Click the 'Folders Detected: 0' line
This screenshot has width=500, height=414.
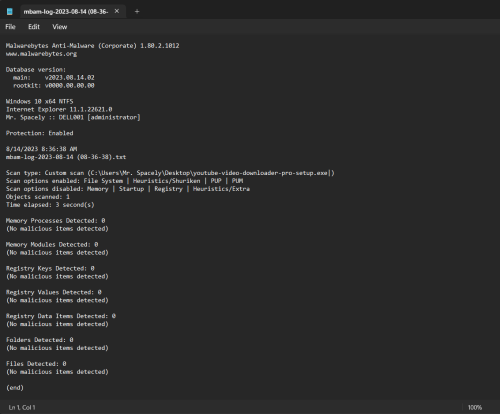pos(40,340)
